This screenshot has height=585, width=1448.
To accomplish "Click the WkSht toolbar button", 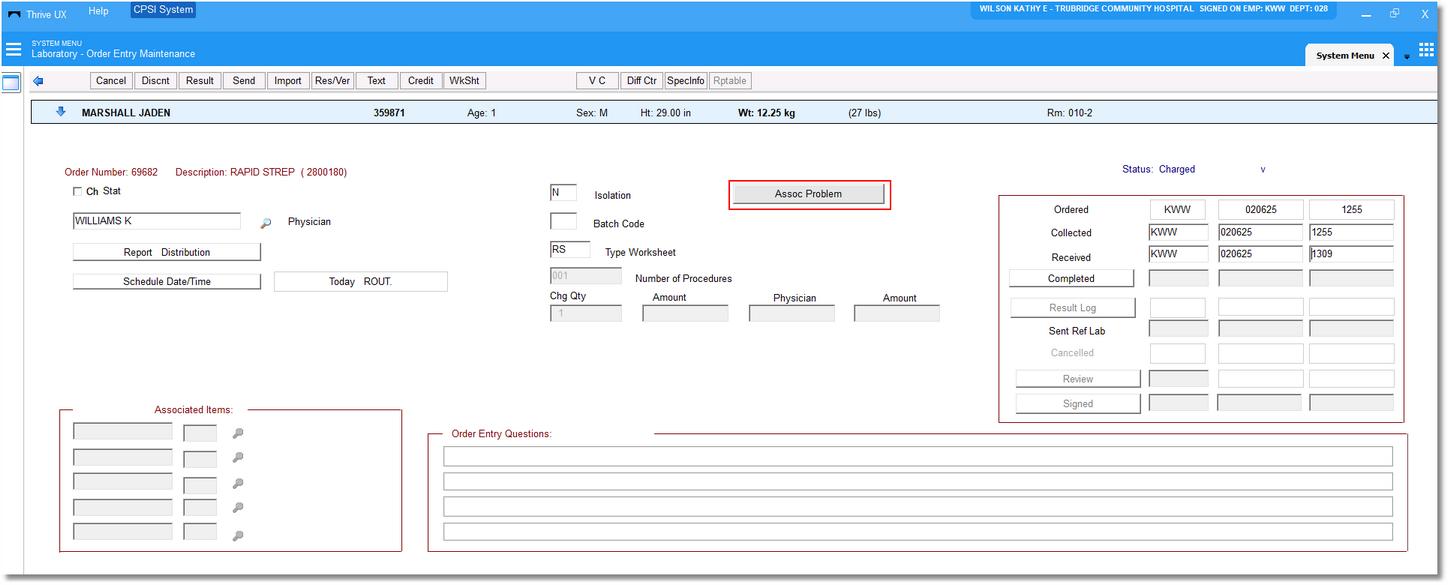I will [x=465, y=81].
